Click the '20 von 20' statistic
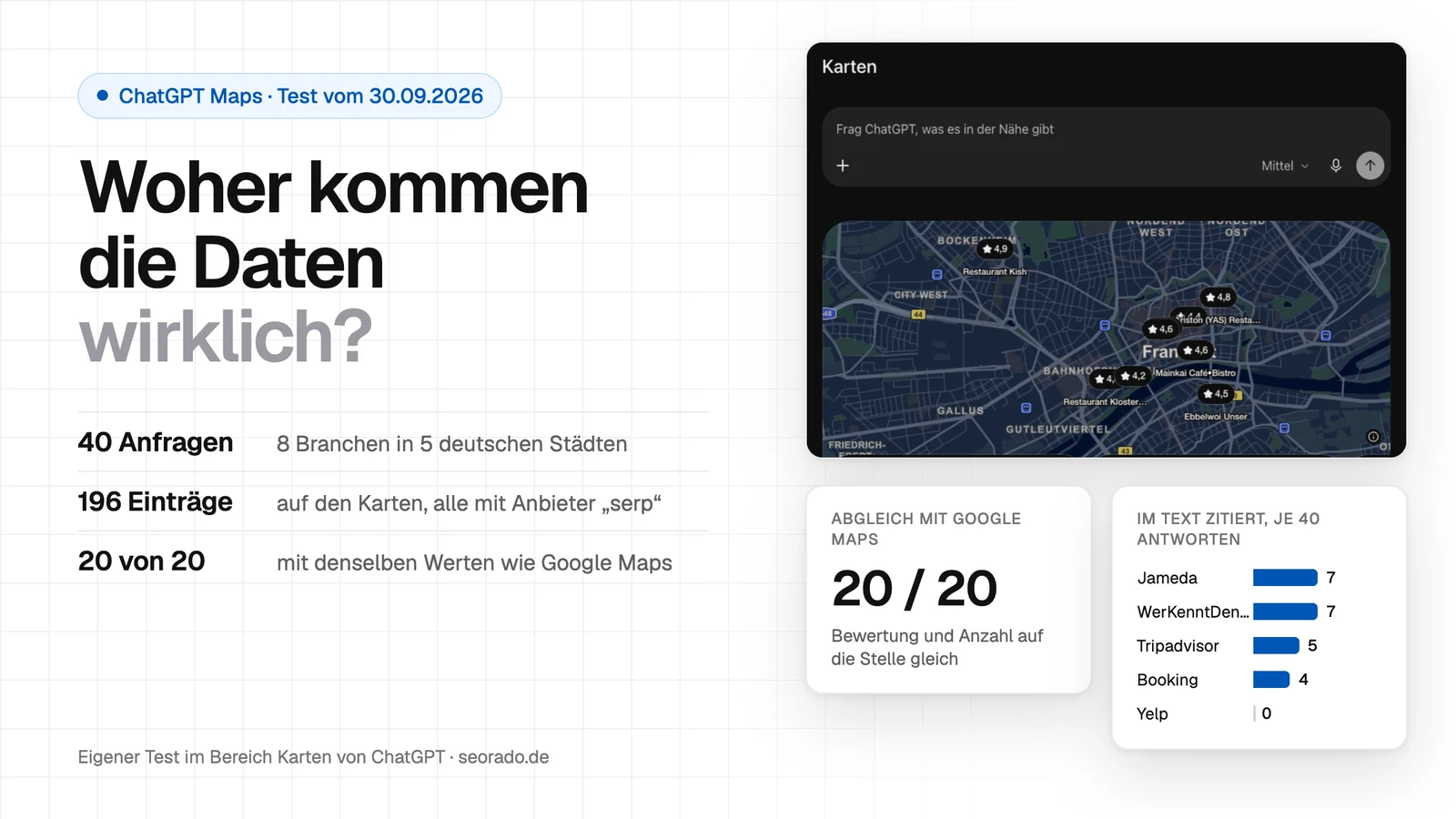The image size is (1456, 819). coord(142,561)
